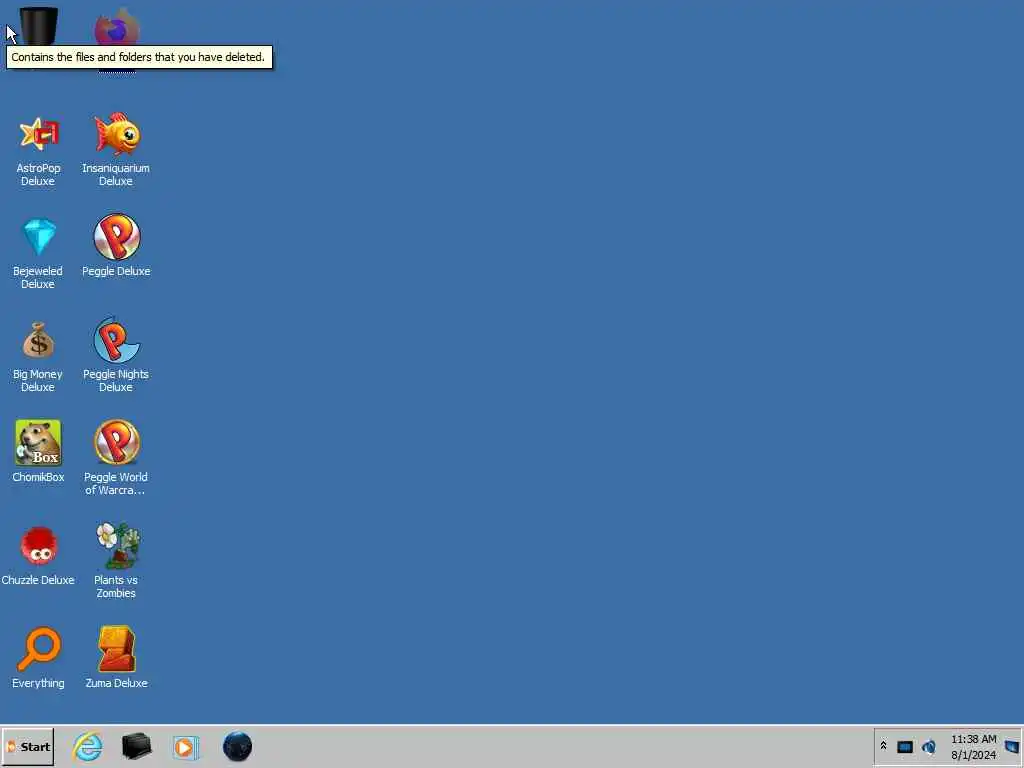This screenshot has width=1024, height=768.
Task: Select the Bejeweled Deluxe gem icon
Action: [x=39, y=236]
